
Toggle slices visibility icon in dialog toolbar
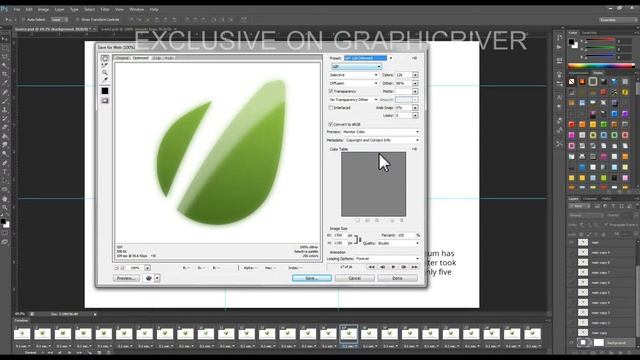coord(105,100)
